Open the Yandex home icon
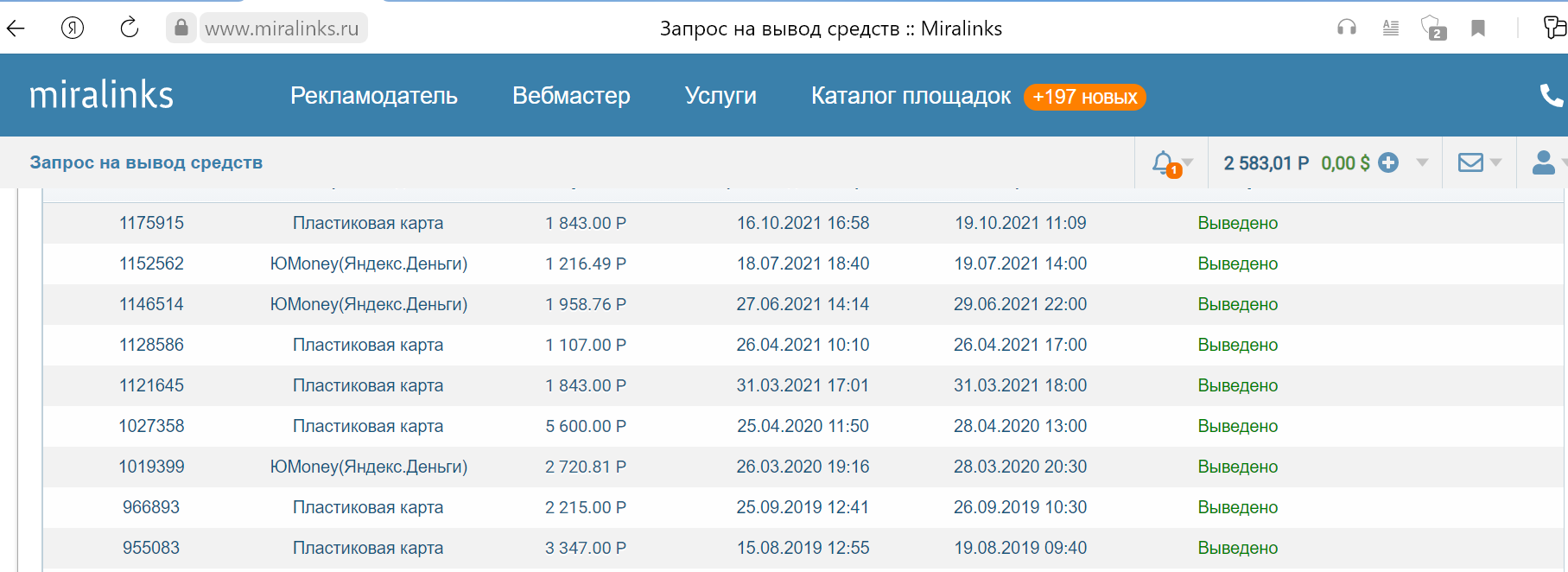1568x572 pixels. tap(73, 29)
